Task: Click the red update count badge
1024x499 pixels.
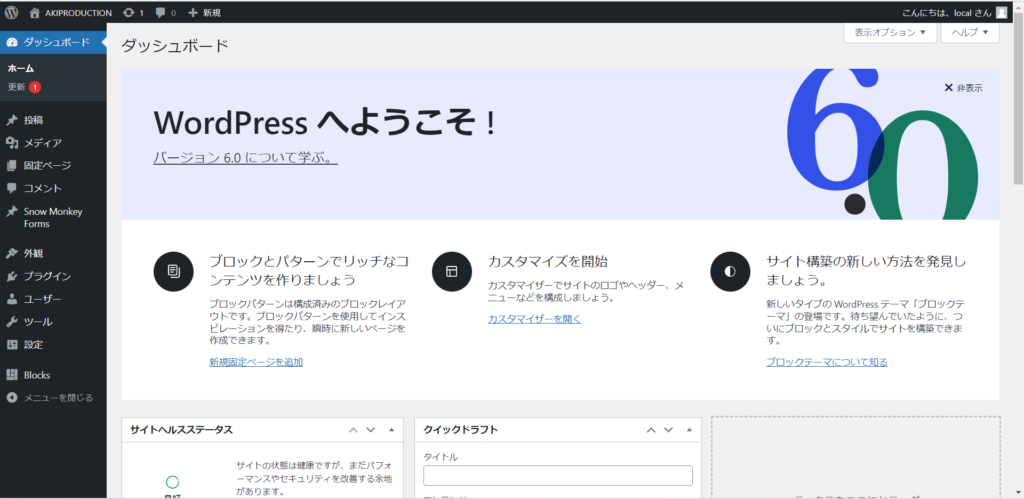Action: coord(35,87)
